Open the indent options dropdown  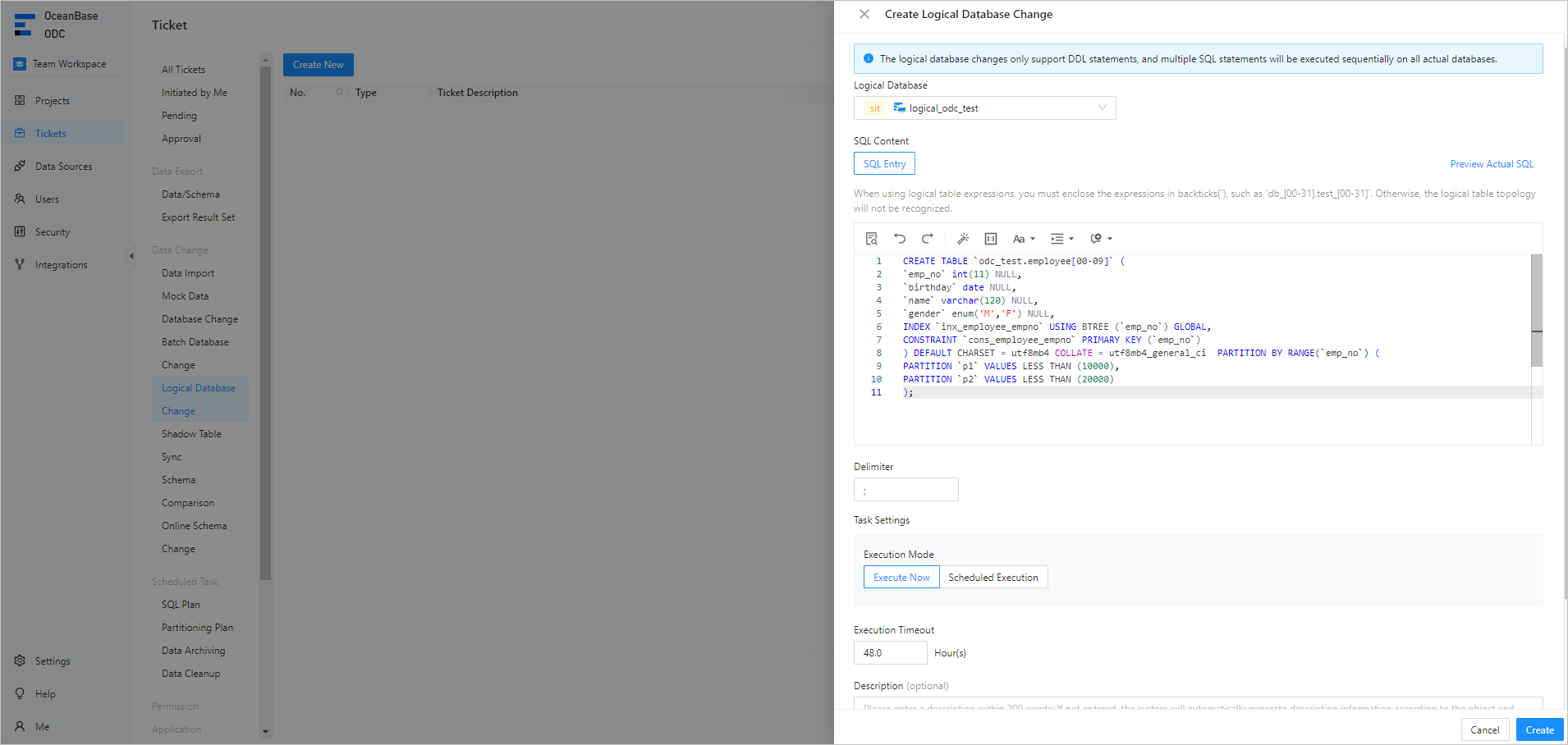pos(1061,239)
